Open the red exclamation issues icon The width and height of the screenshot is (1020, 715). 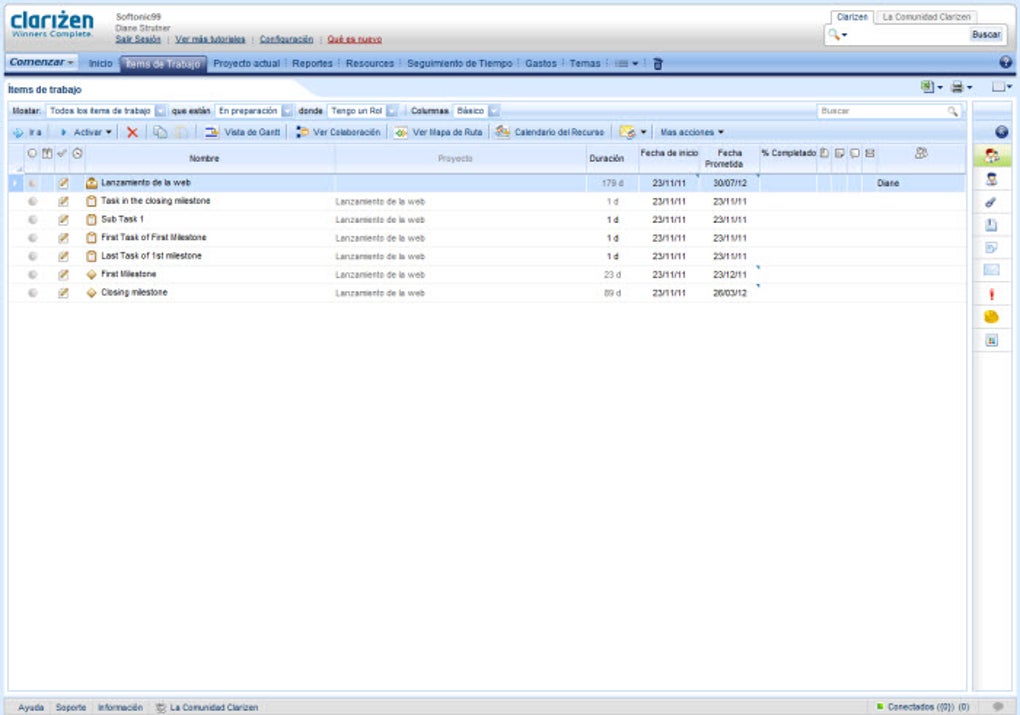coord(991,294)
